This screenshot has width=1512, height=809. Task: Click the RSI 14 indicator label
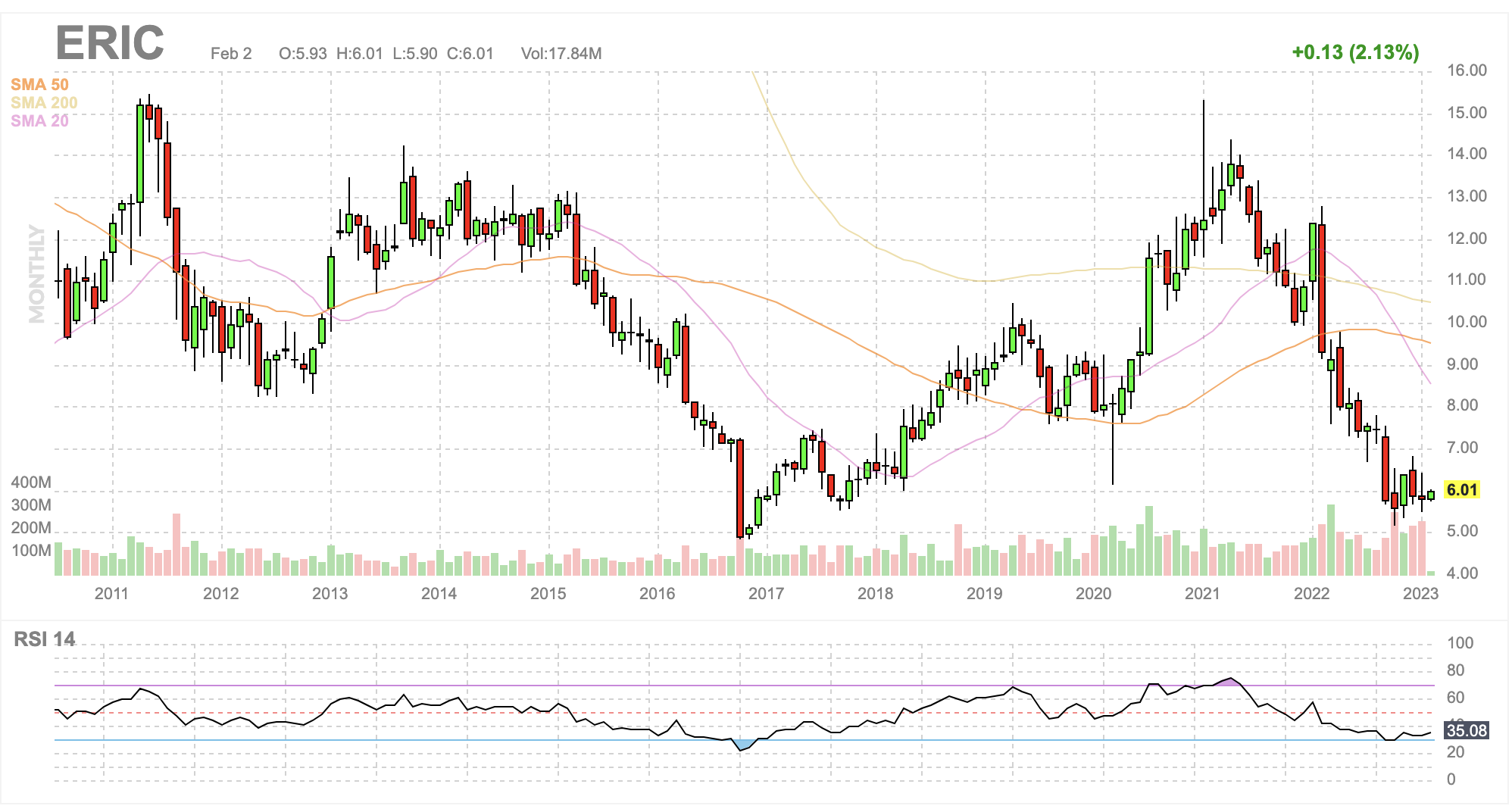(45, 639)
